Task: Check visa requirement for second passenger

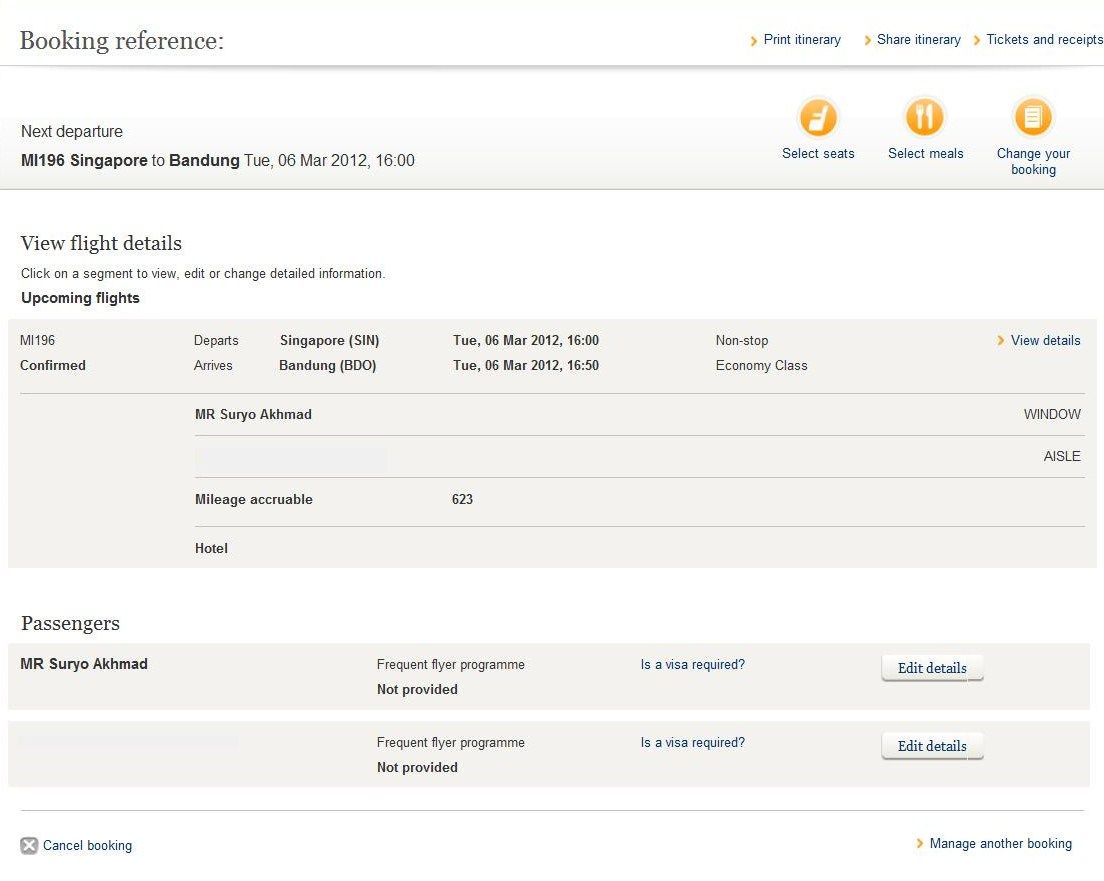Action: pyautogui.click(x=692, y=743)
